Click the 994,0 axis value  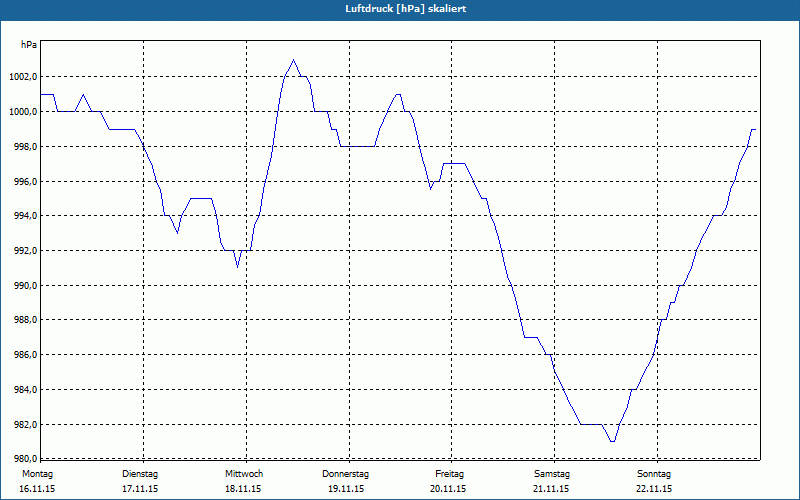(x=25, y=216)
